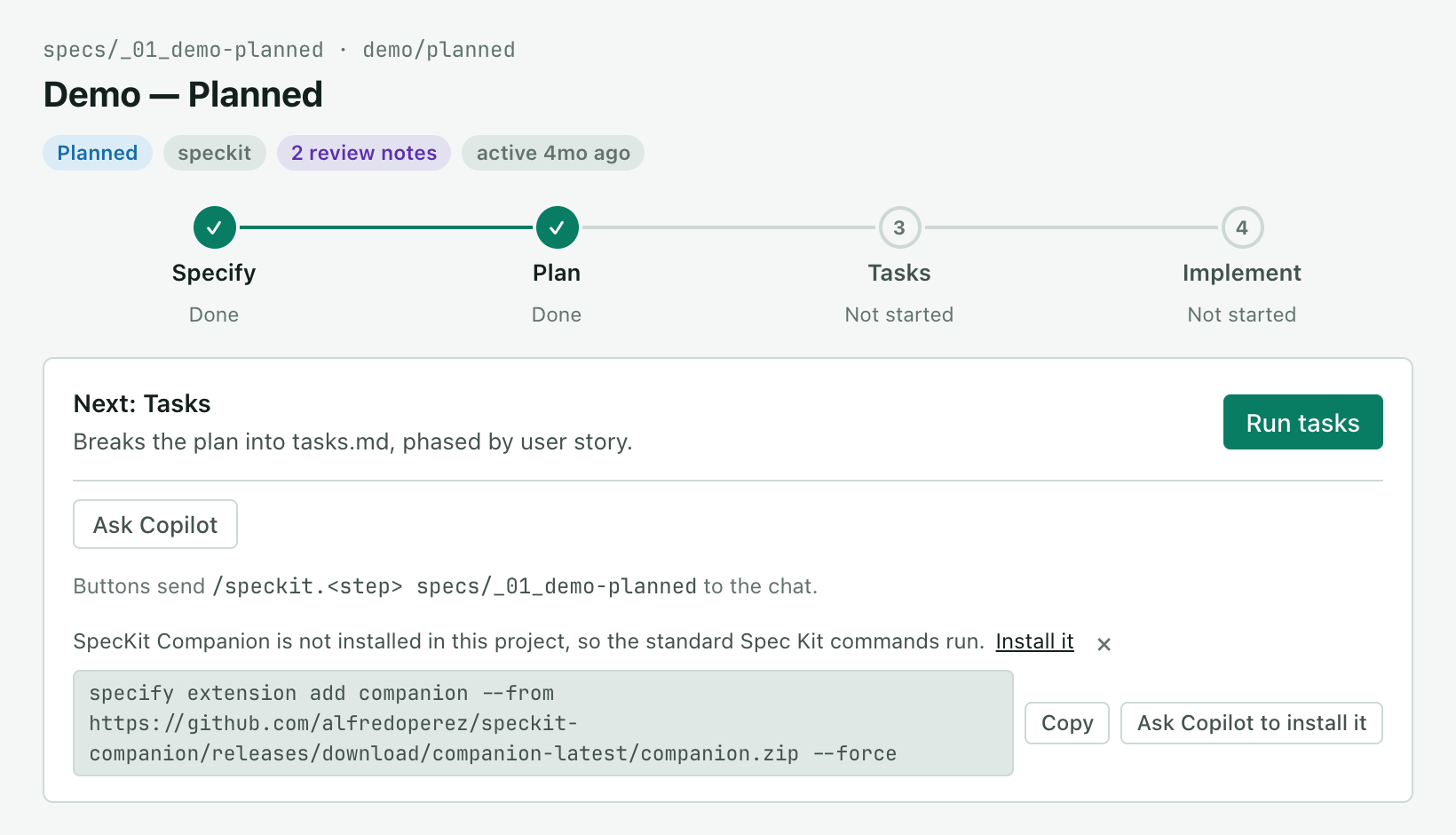Click the Plan step checkmark circle

(557, 227)
